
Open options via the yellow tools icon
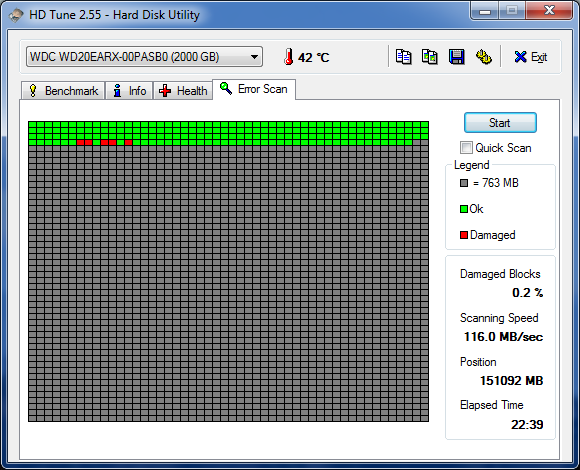(x=483, y=57)
